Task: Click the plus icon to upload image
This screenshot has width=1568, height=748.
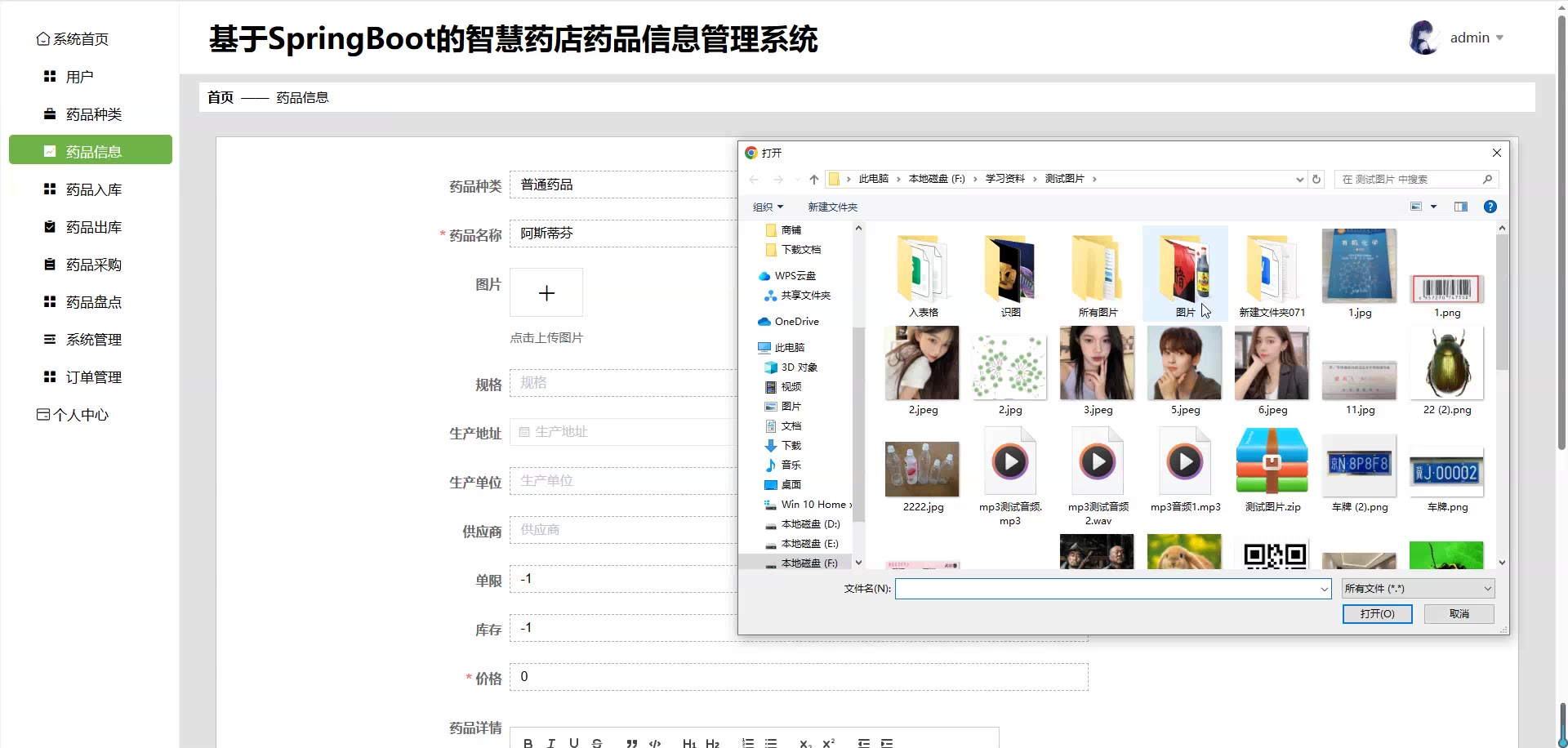Action: [x=546, y=293]
